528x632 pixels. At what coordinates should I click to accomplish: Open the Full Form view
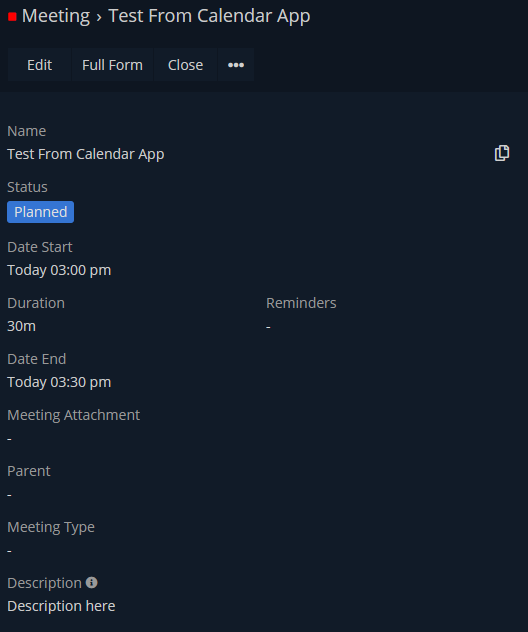coord(112,65)
